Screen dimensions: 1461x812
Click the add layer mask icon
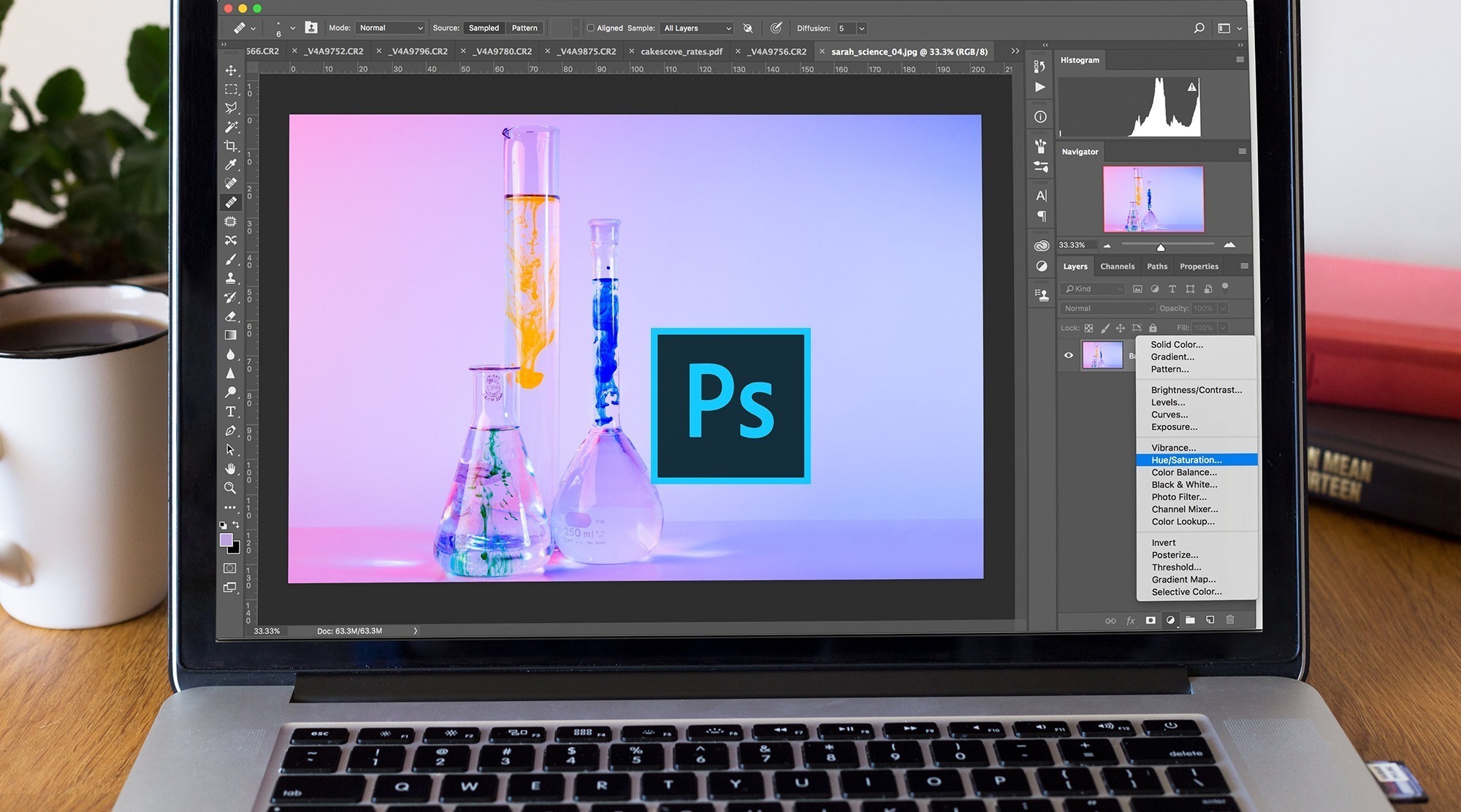[x=1151, y=620]
